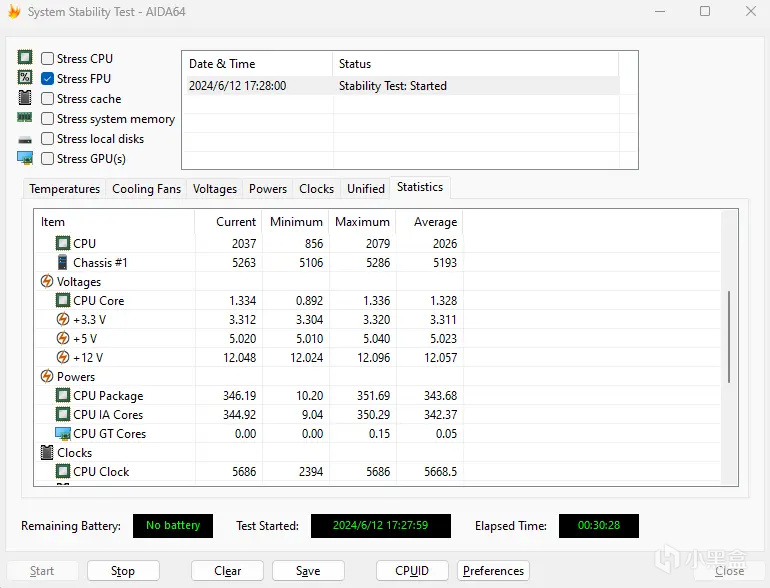Click the Stress FPU percent icon

point(25,77)
